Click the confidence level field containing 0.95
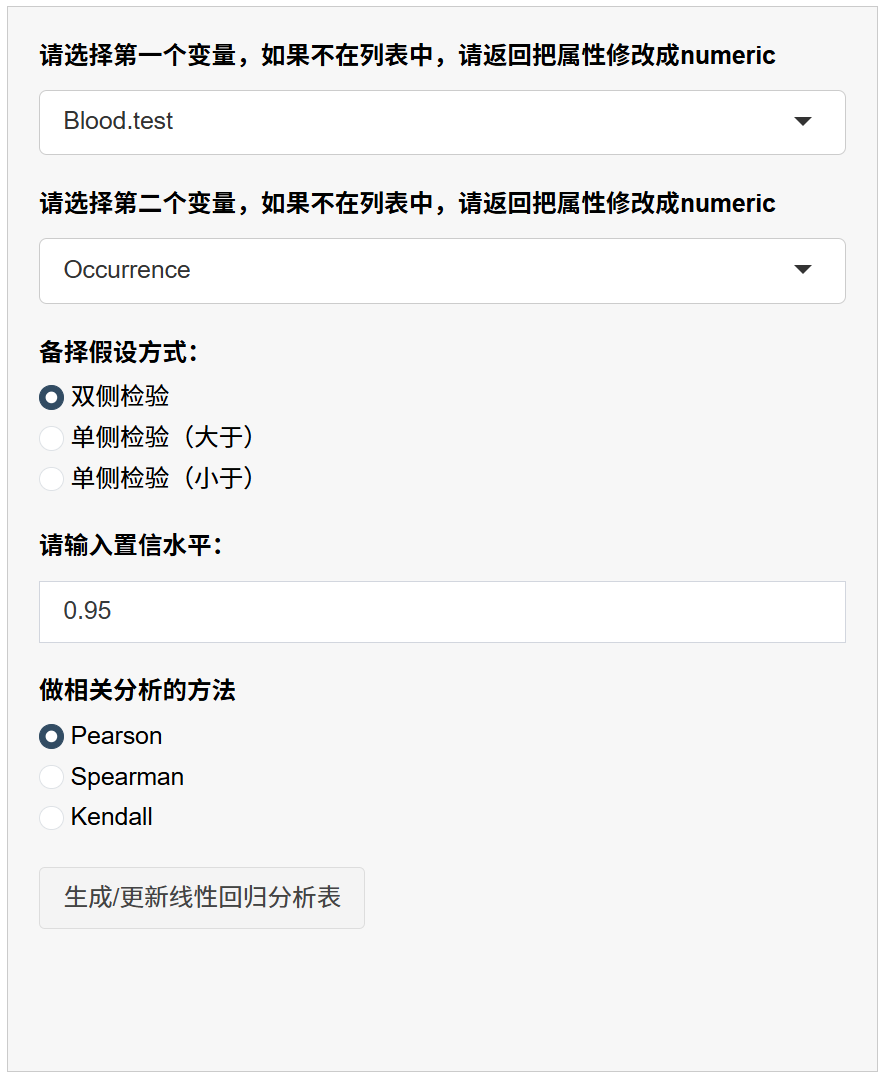This screenshot has height=1086, width=894. click(442, 611)
